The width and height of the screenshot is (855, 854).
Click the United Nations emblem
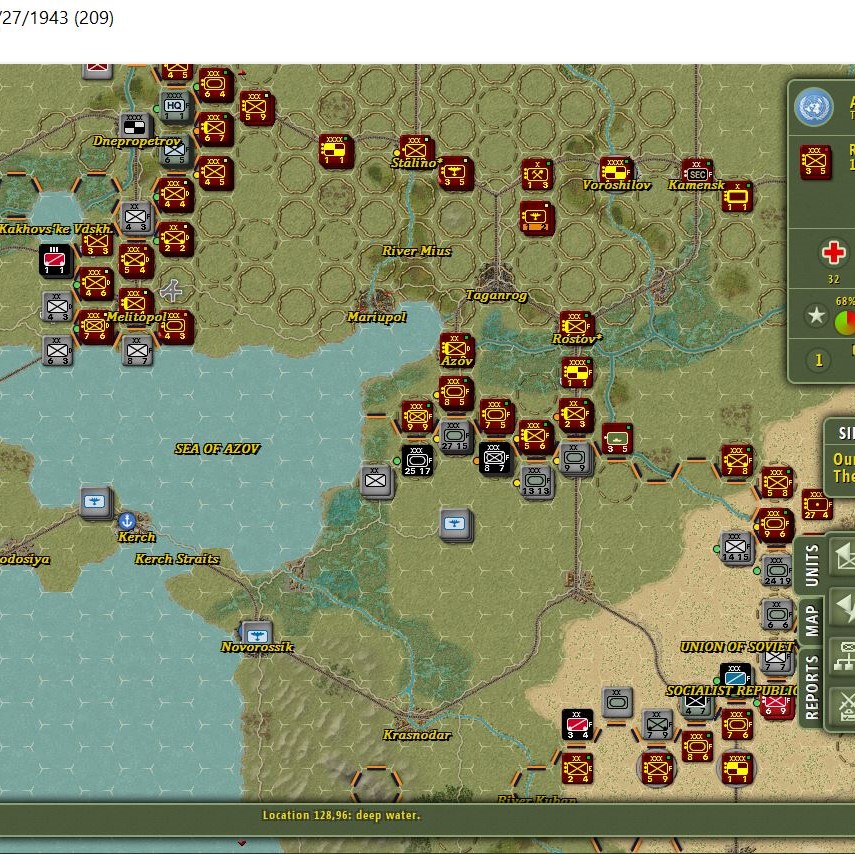coord(814,107)
